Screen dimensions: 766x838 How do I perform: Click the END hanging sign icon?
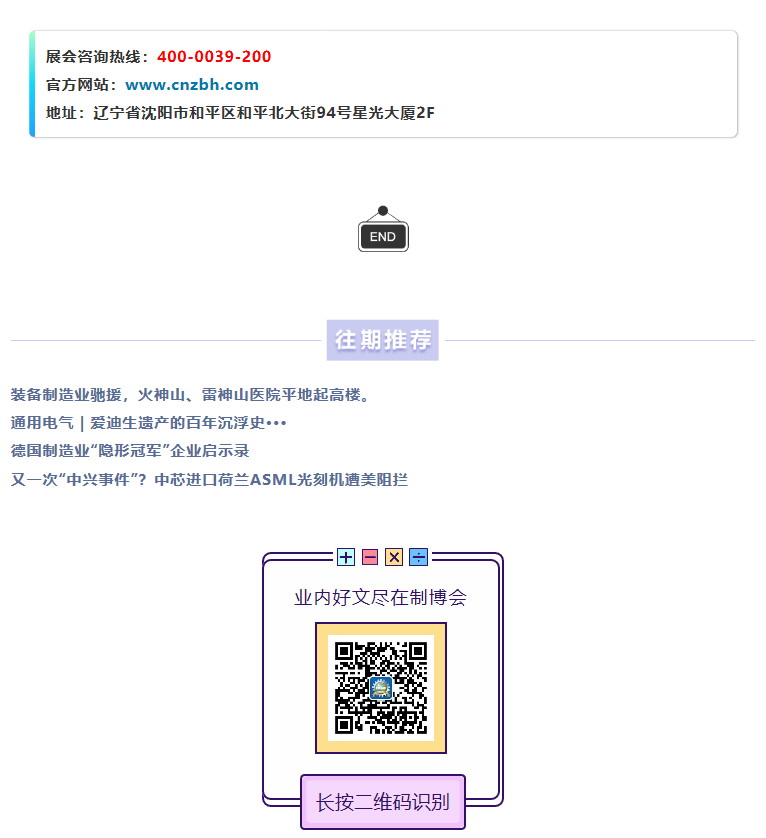tap(383, 229)
